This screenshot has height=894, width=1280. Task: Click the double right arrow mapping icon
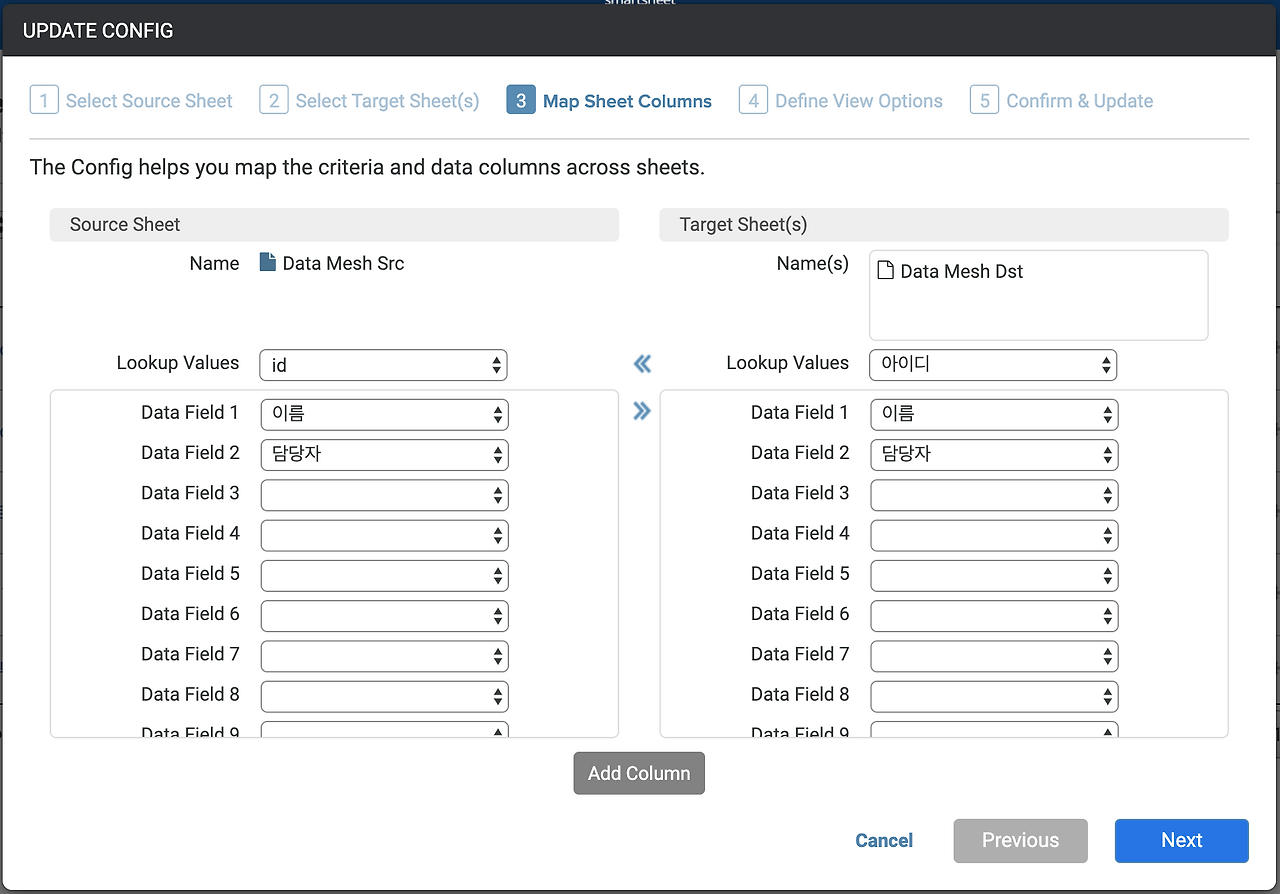coord(642,411)
